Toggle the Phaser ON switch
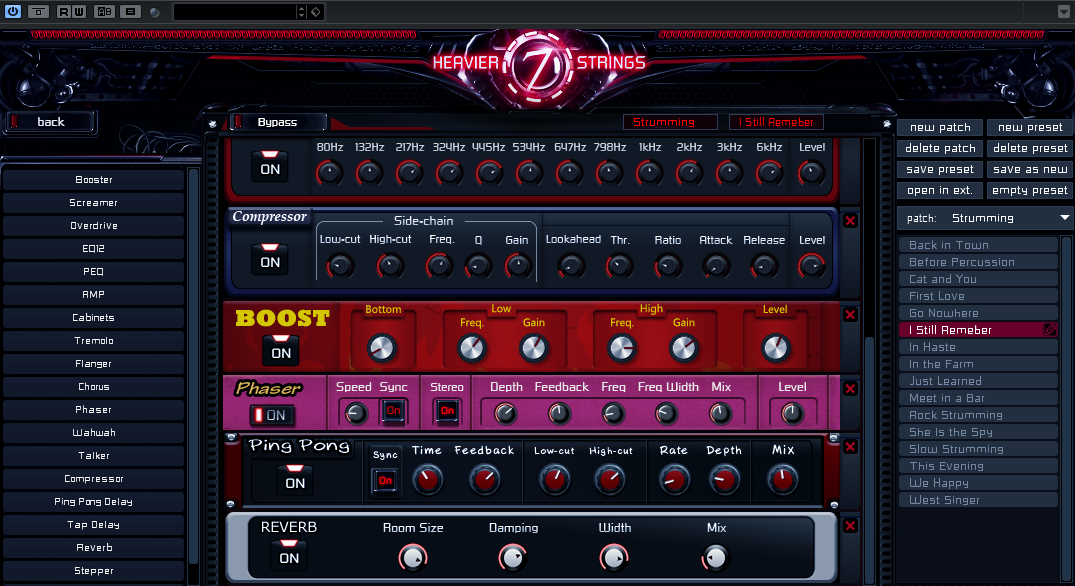Image resolution: width=1075 pixels, height=586 pixels. point(273,415)
